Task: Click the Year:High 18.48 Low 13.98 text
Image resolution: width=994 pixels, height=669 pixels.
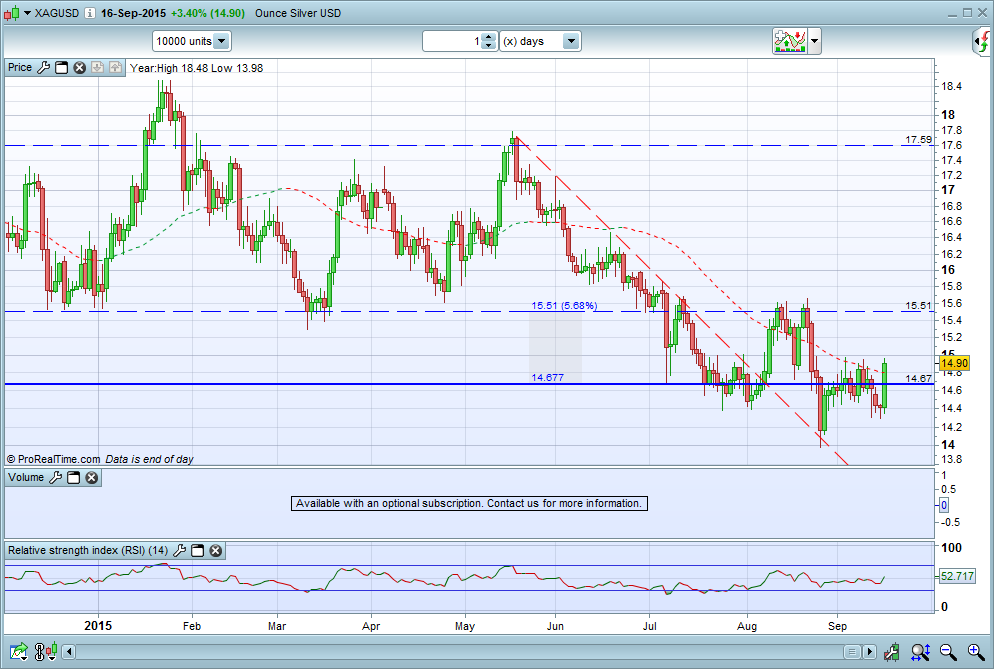Action: [x=197, y=68]
